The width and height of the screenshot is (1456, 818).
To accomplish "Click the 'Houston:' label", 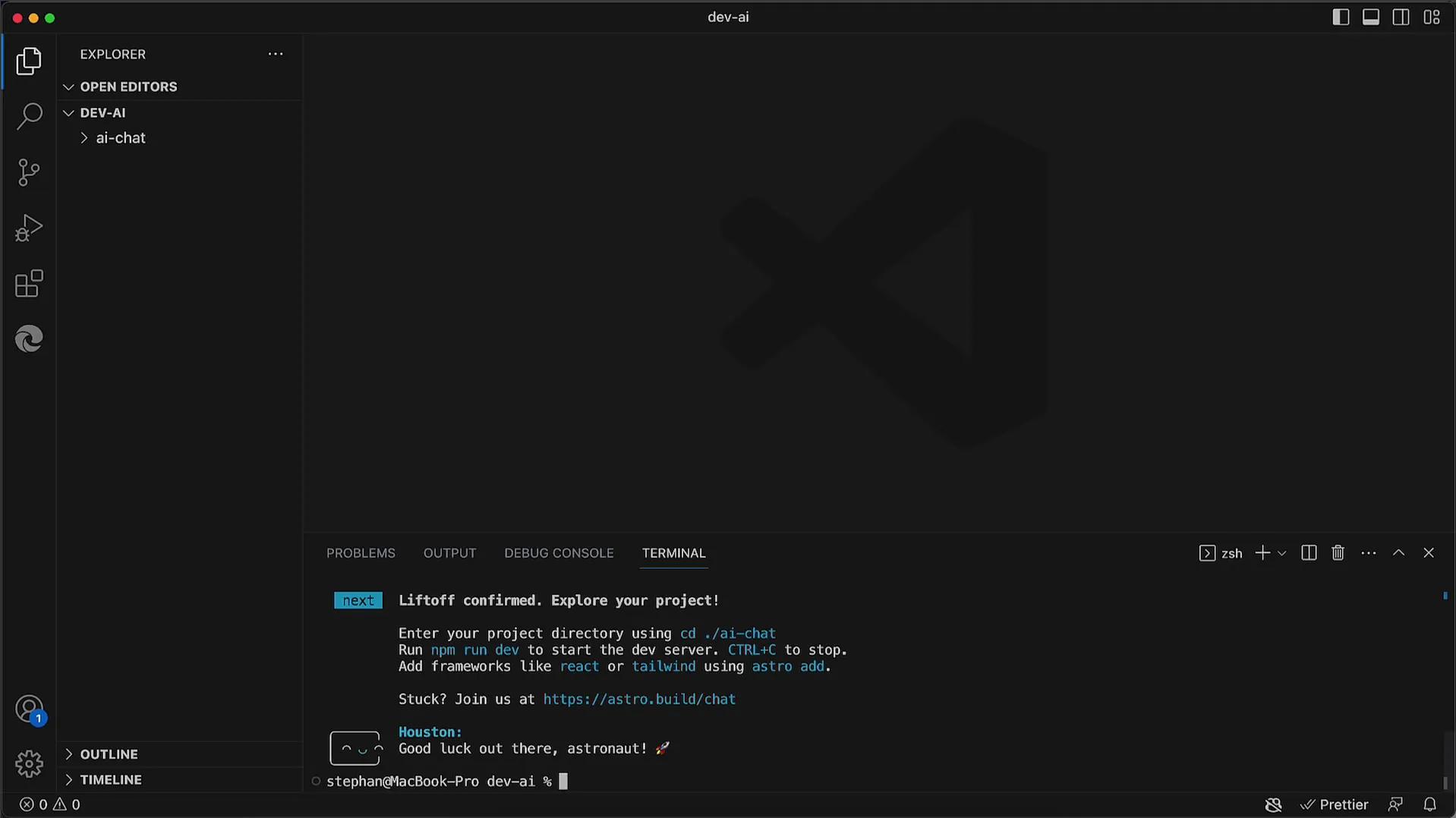I will (x=430, y=731).
